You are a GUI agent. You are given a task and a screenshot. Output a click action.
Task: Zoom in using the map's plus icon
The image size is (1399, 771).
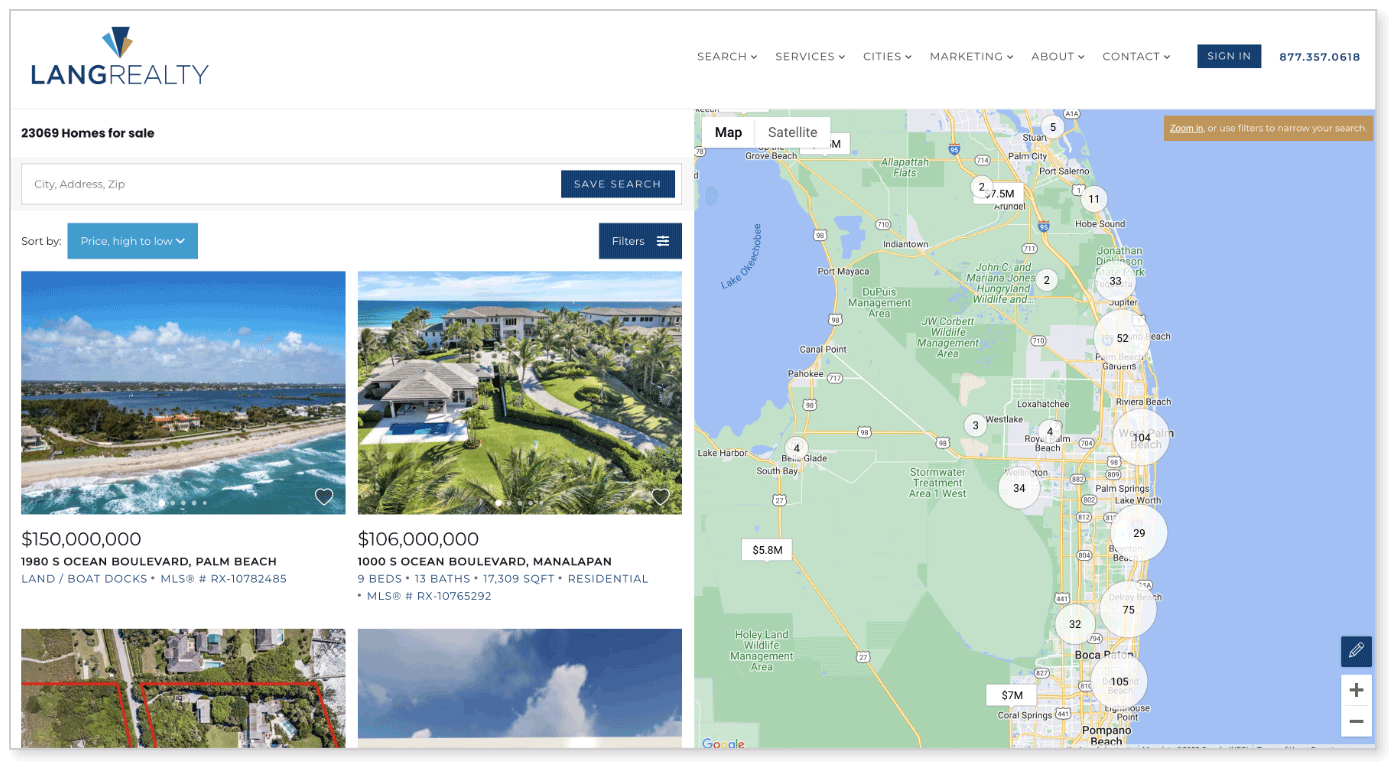tap(1356, 690)
